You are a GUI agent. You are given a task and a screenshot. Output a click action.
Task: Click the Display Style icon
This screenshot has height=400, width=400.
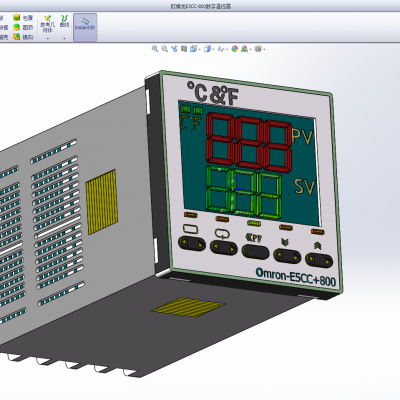207,49
